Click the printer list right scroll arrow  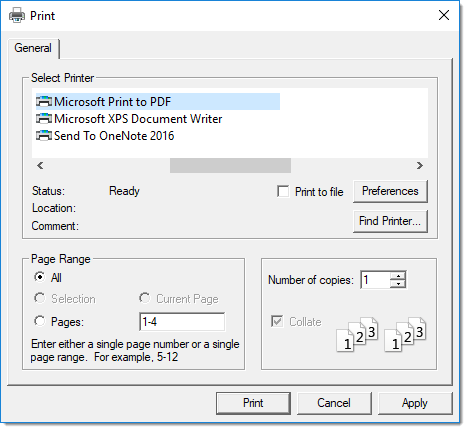[420, 165]
